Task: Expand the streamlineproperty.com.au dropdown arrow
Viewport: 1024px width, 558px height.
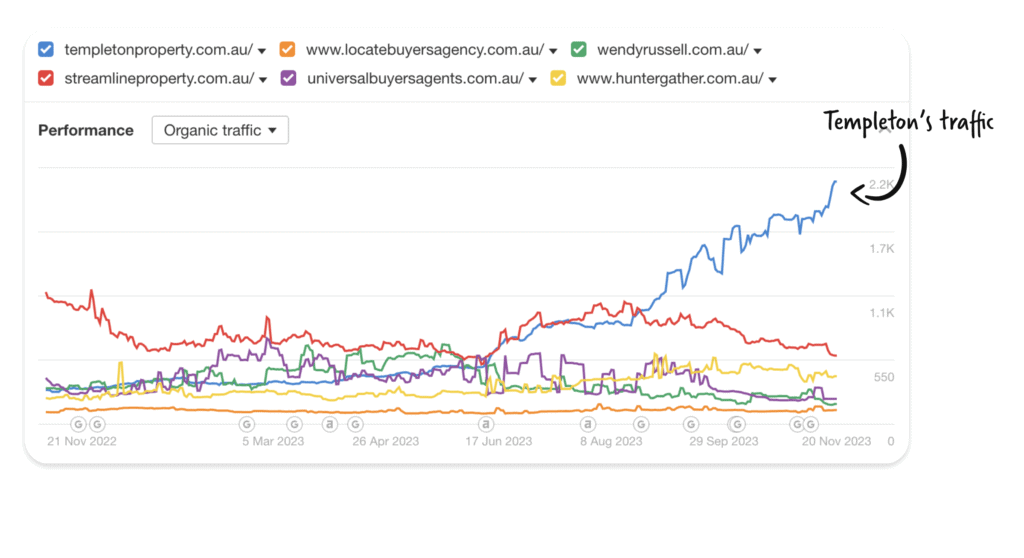Action: click(x=263, y=80)
